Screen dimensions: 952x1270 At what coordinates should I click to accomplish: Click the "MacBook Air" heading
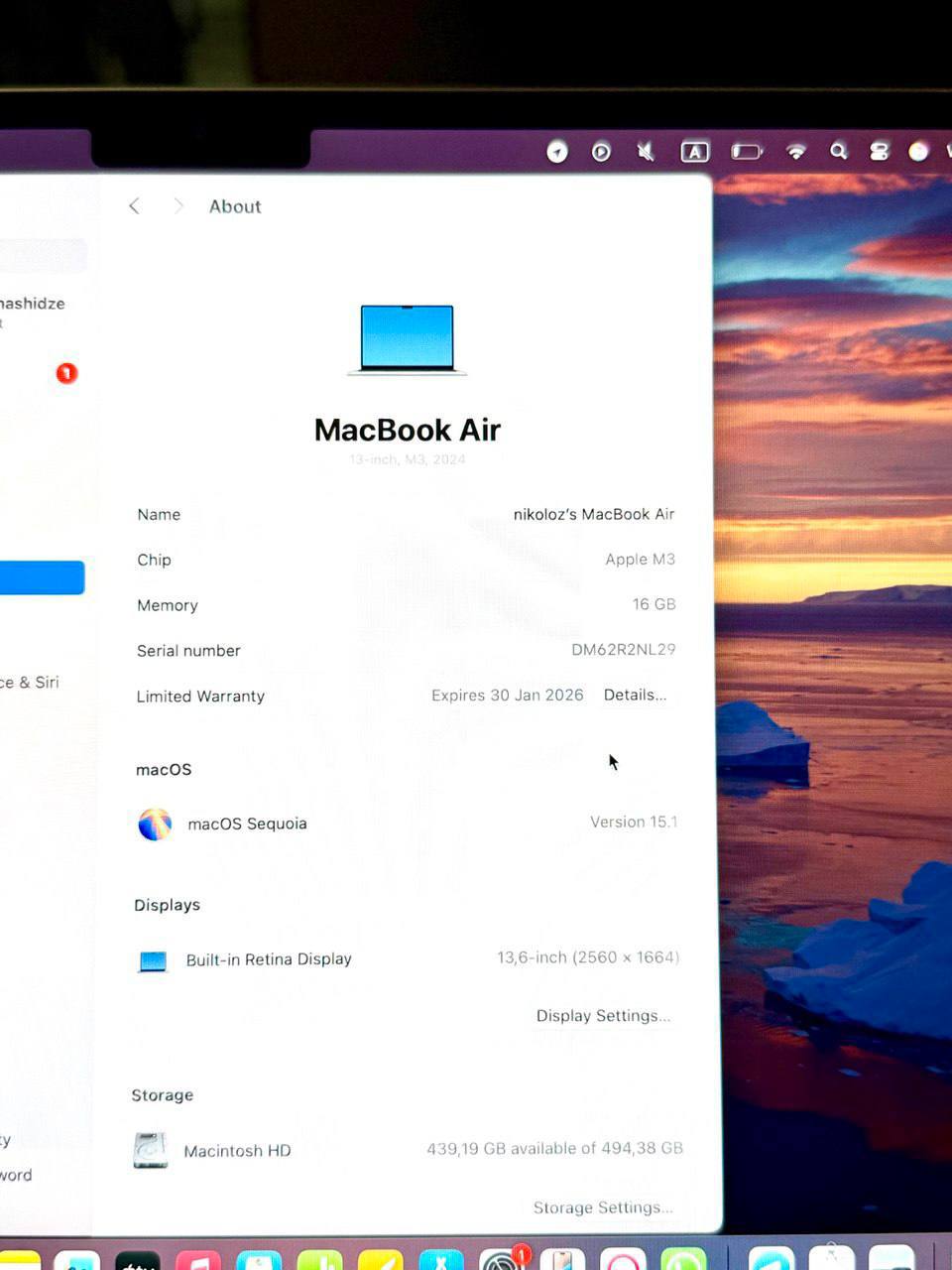click(408, 430)
